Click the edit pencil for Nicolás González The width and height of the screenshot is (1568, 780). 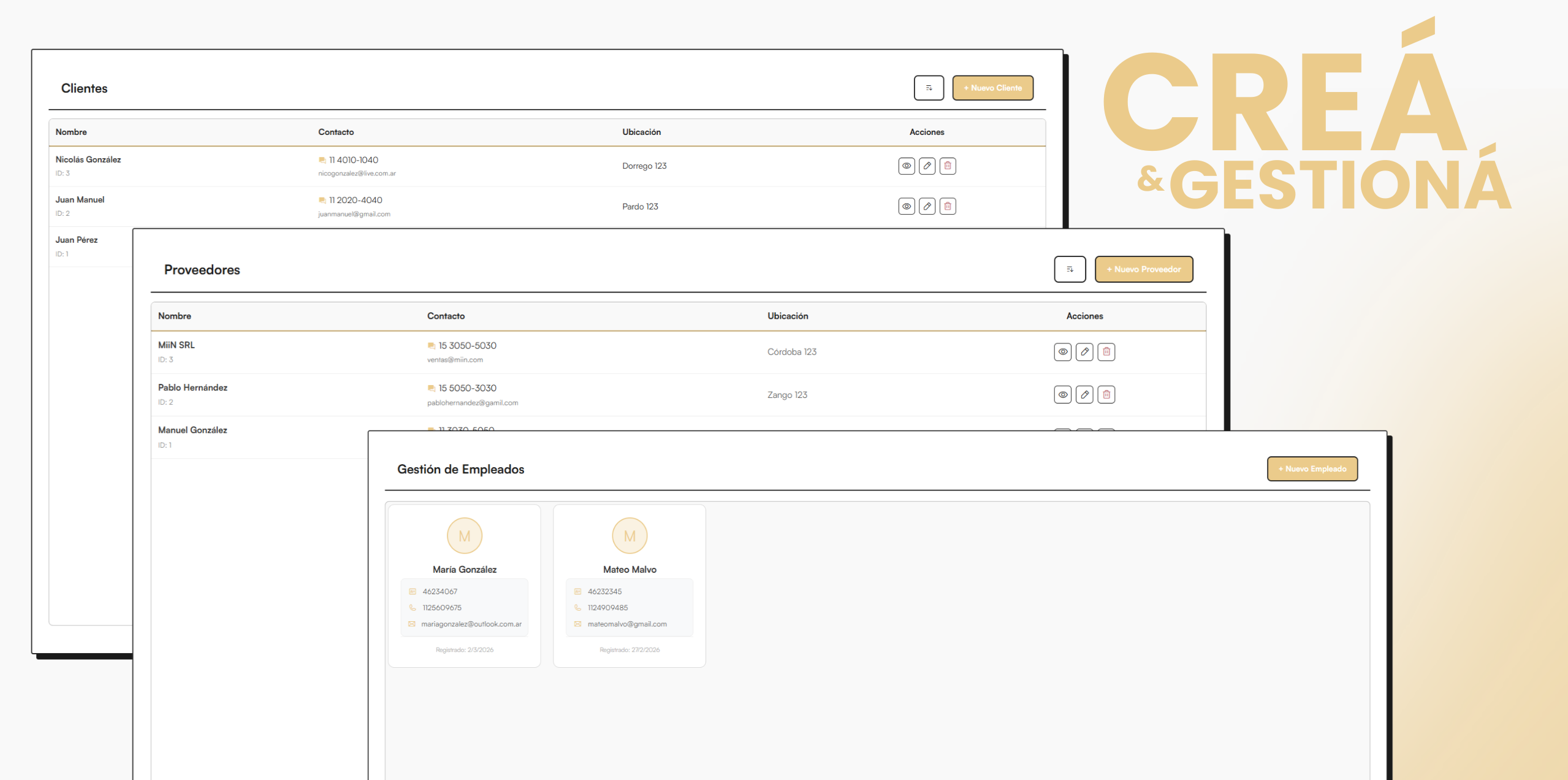927,166
